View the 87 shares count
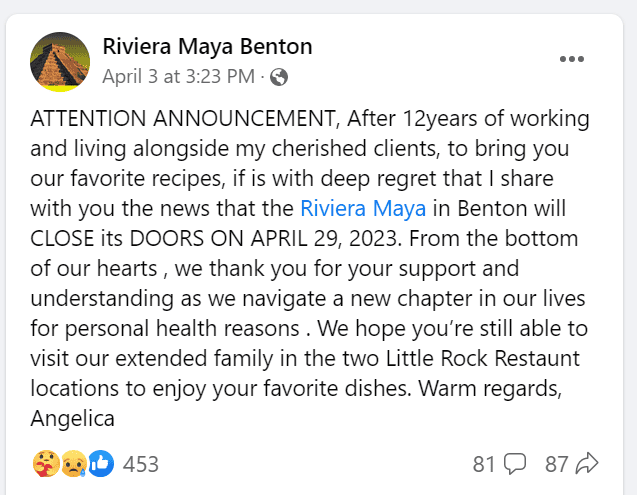Image resolution: width=637 pixels, height=495 pixels. [x=557, y=464]
